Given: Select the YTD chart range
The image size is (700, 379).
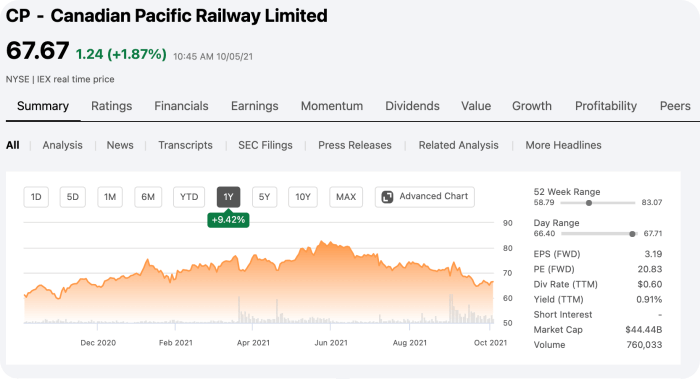Looking at the screenshot, I should pos(189,197).
